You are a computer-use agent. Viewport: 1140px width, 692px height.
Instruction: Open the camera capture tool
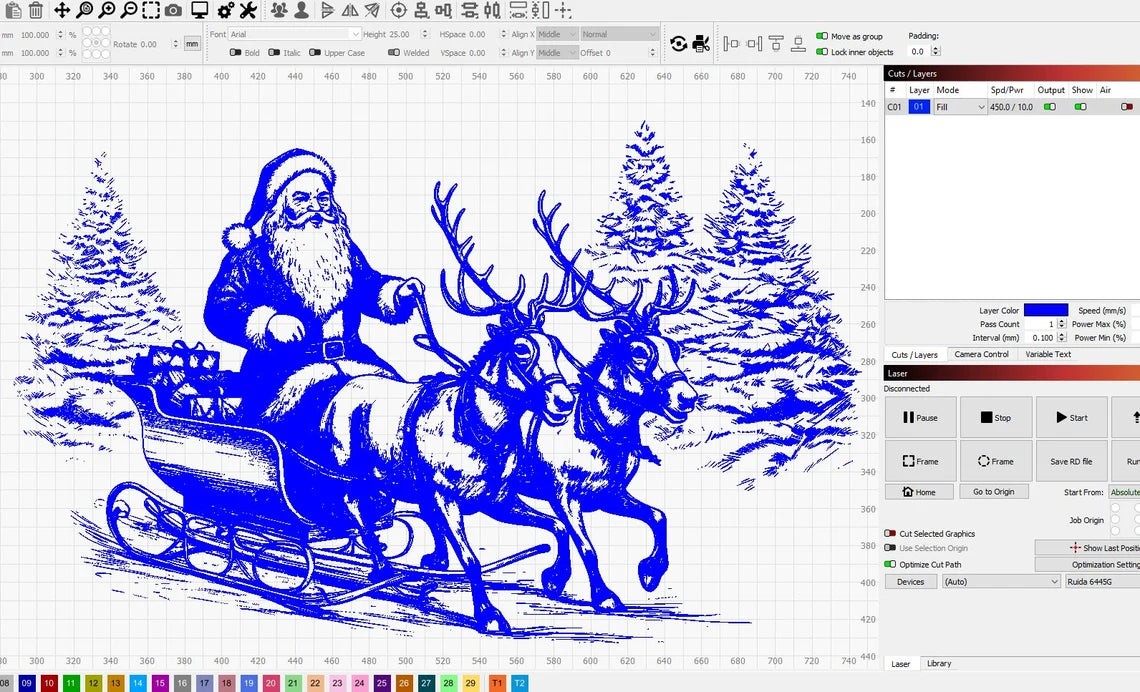click(x=173, y=10)
